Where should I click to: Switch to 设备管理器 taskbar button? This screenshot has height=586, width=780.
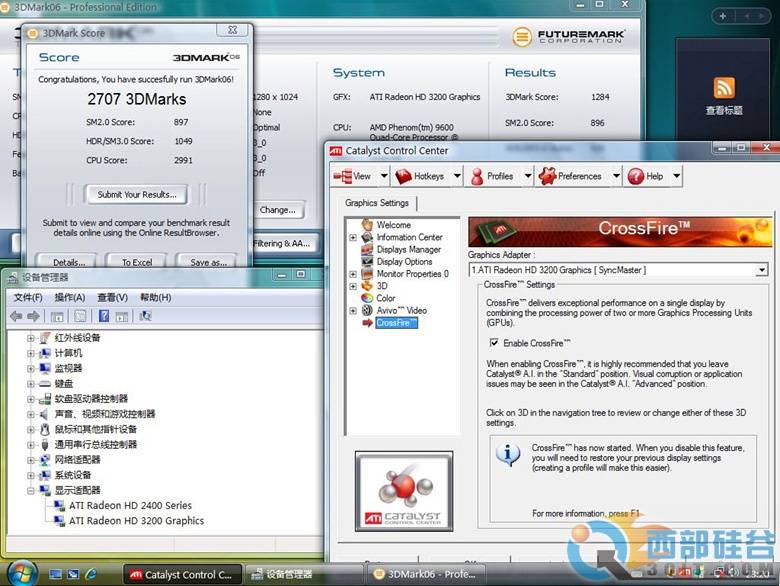click(x=303, y=575)
